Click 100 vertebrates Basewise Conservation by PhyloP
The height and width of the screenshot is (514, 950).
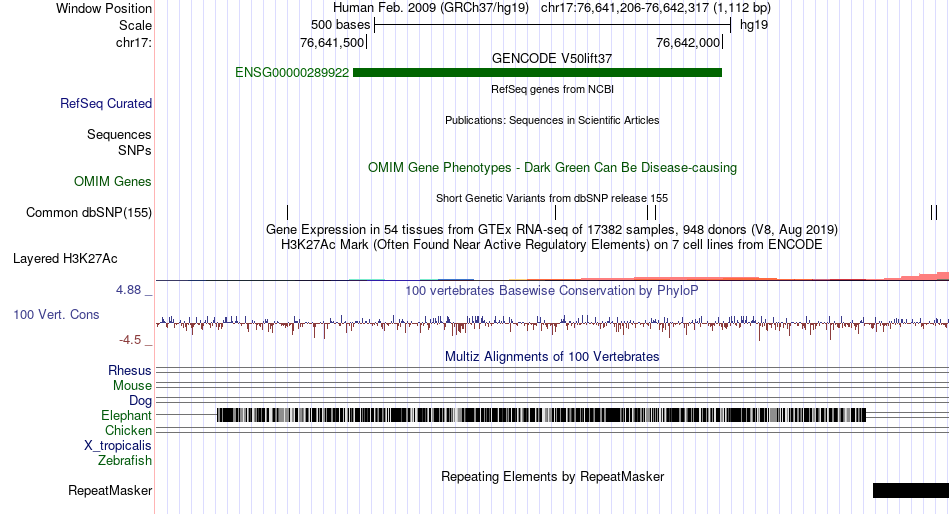(x=552, y=291)
